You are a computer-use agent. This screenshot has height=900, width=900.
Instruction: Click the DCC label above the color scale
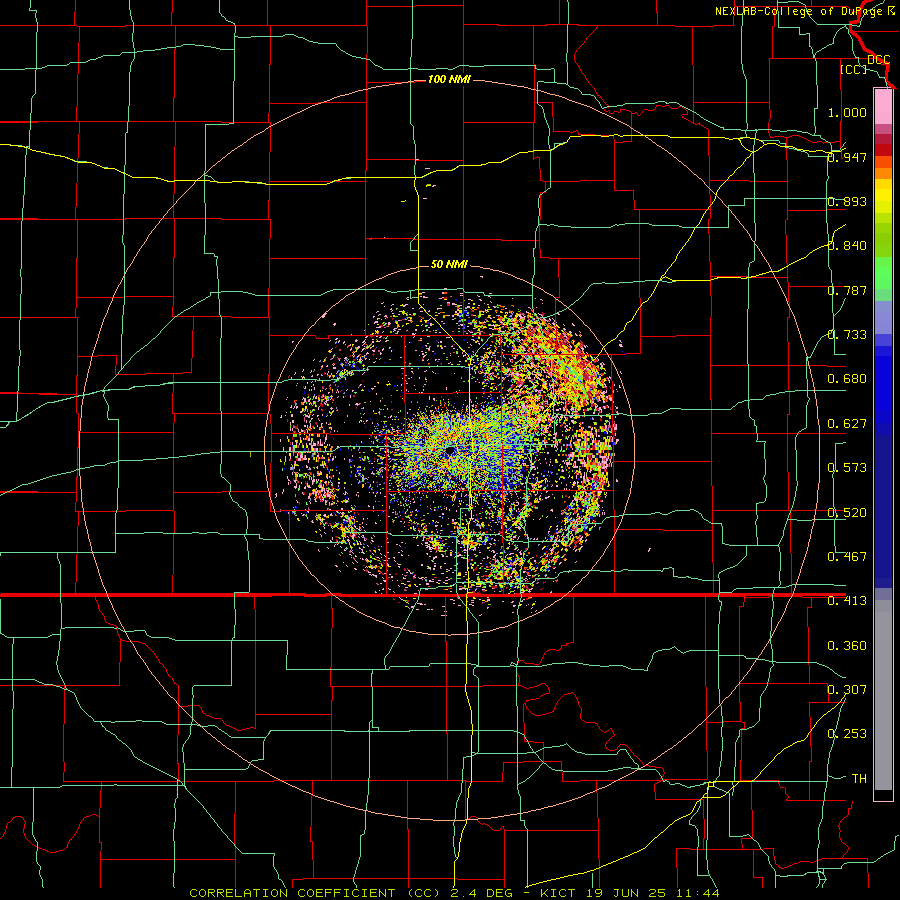878,60
